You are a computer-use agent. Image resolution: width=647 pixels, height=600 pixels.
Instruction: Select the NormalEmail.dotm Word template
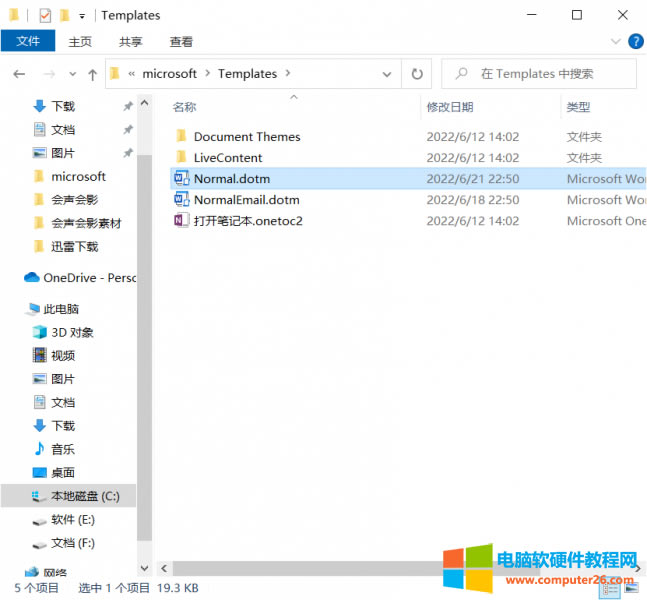[246, 200]
